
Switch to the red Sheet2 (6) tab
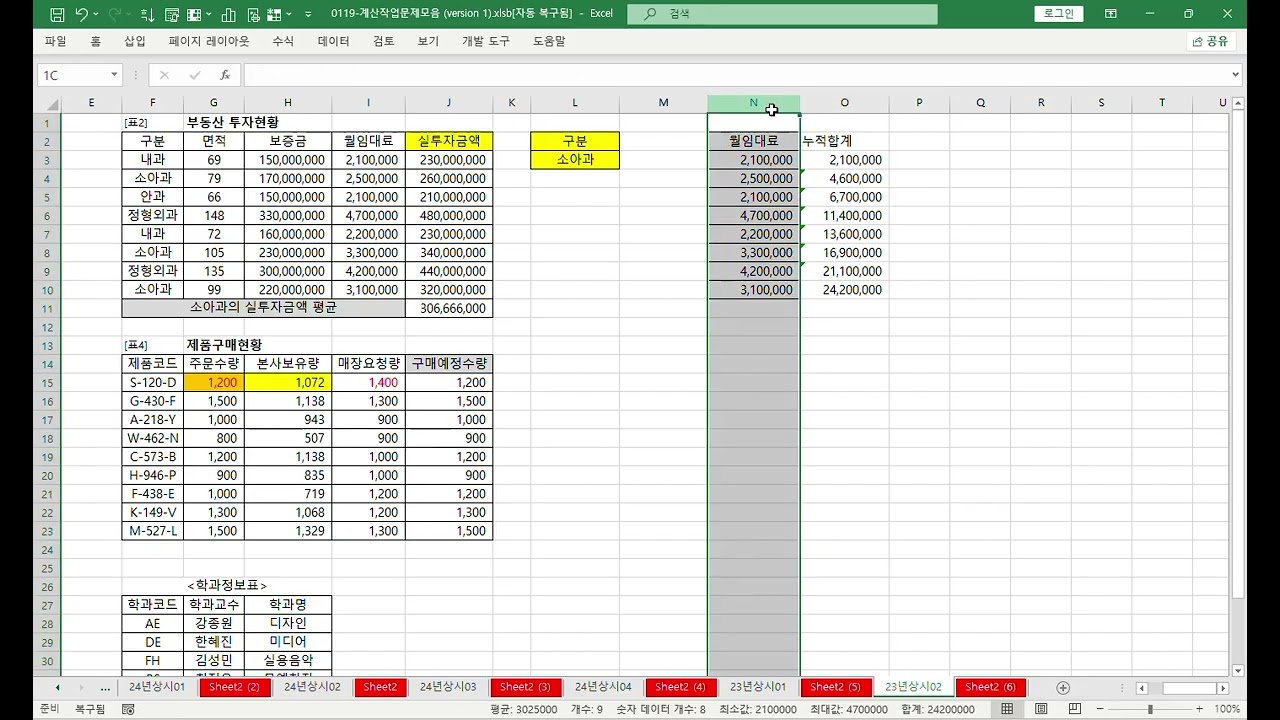coord(990,687)
